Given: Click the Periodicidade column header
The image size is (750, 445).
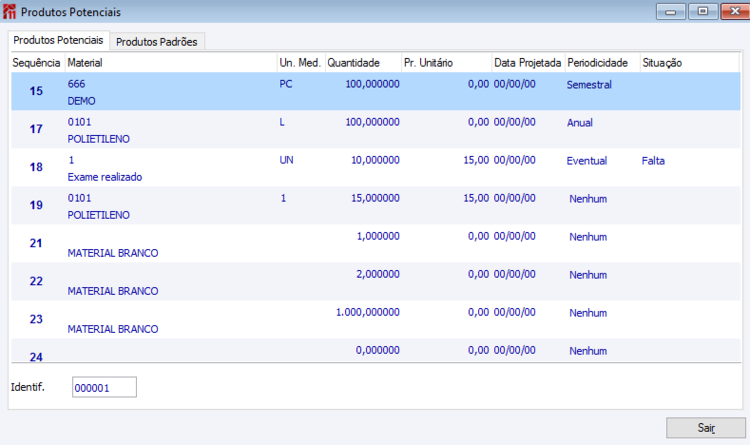Looking at the screenshot, I should (x=602, y=63).
